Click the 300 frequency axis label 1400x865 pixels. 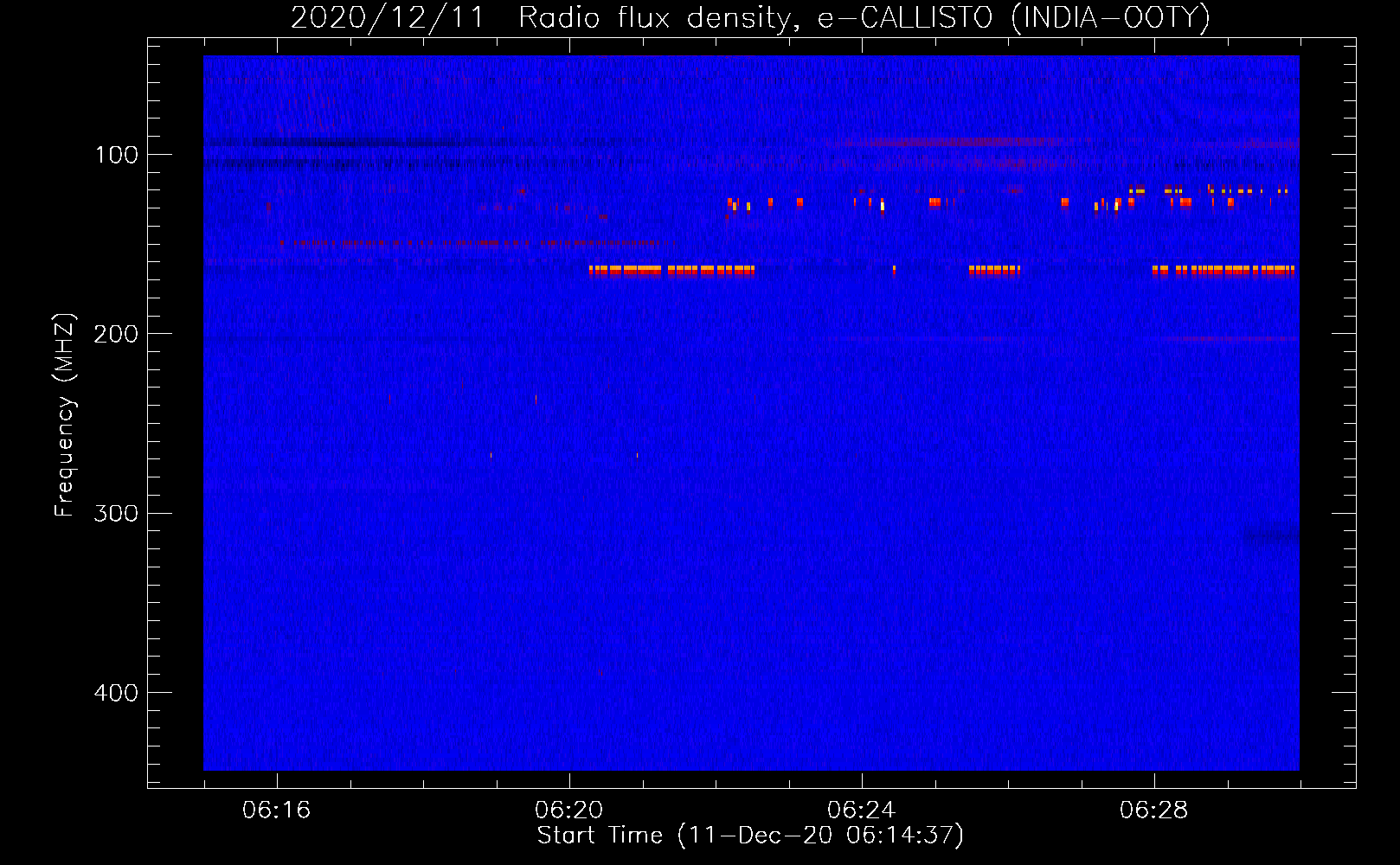[116, 513]
